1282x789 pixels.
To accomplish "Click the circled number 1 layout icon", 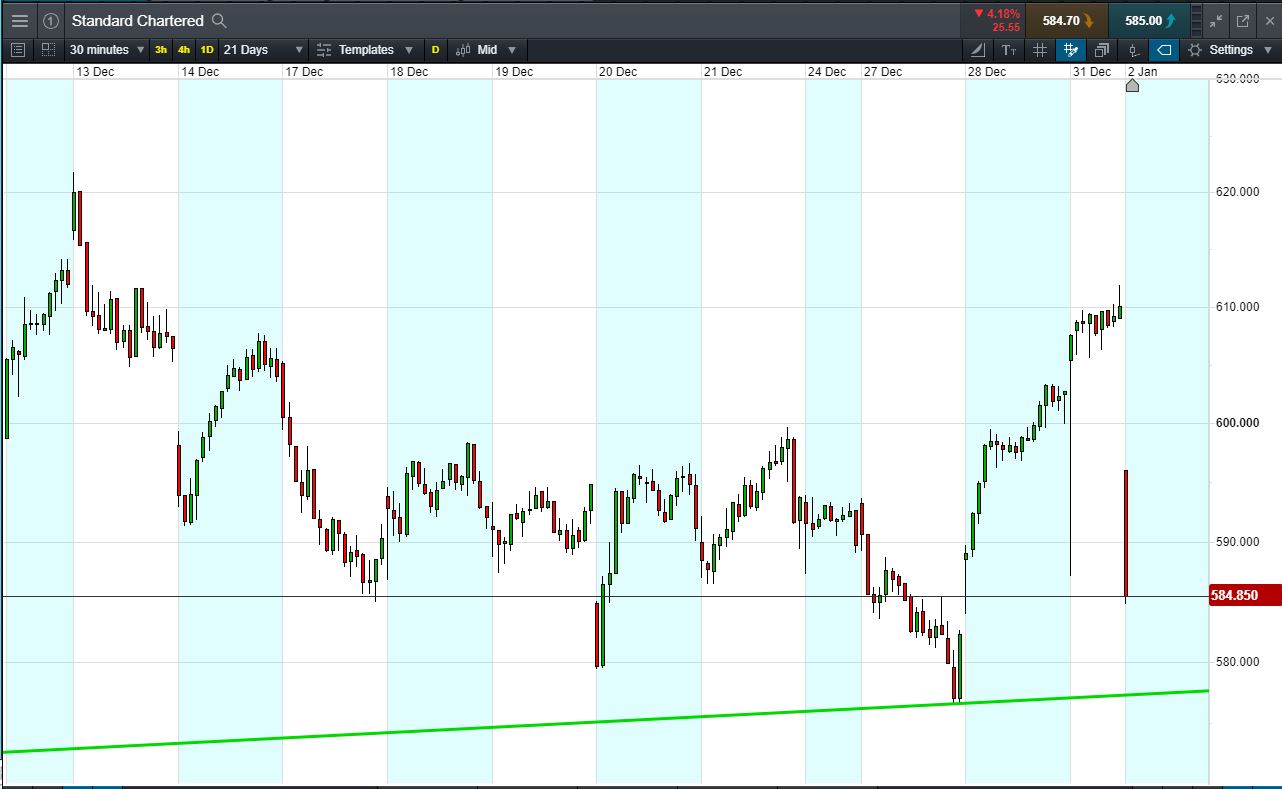I will click(51, 20).
